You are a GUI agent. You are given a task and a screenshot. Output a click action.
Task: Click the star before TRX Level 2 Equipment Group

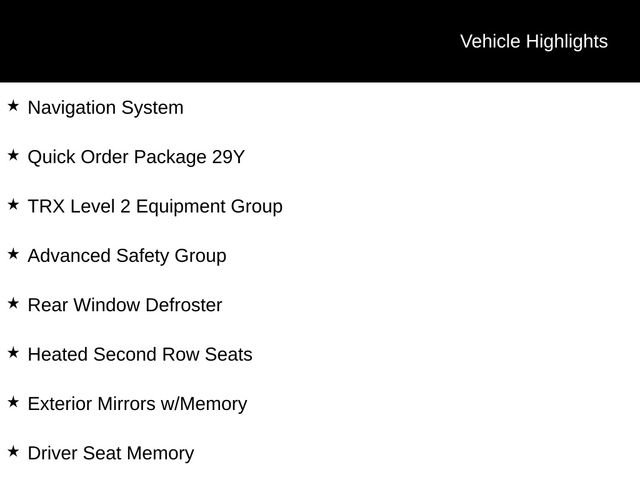pos(13,204)
